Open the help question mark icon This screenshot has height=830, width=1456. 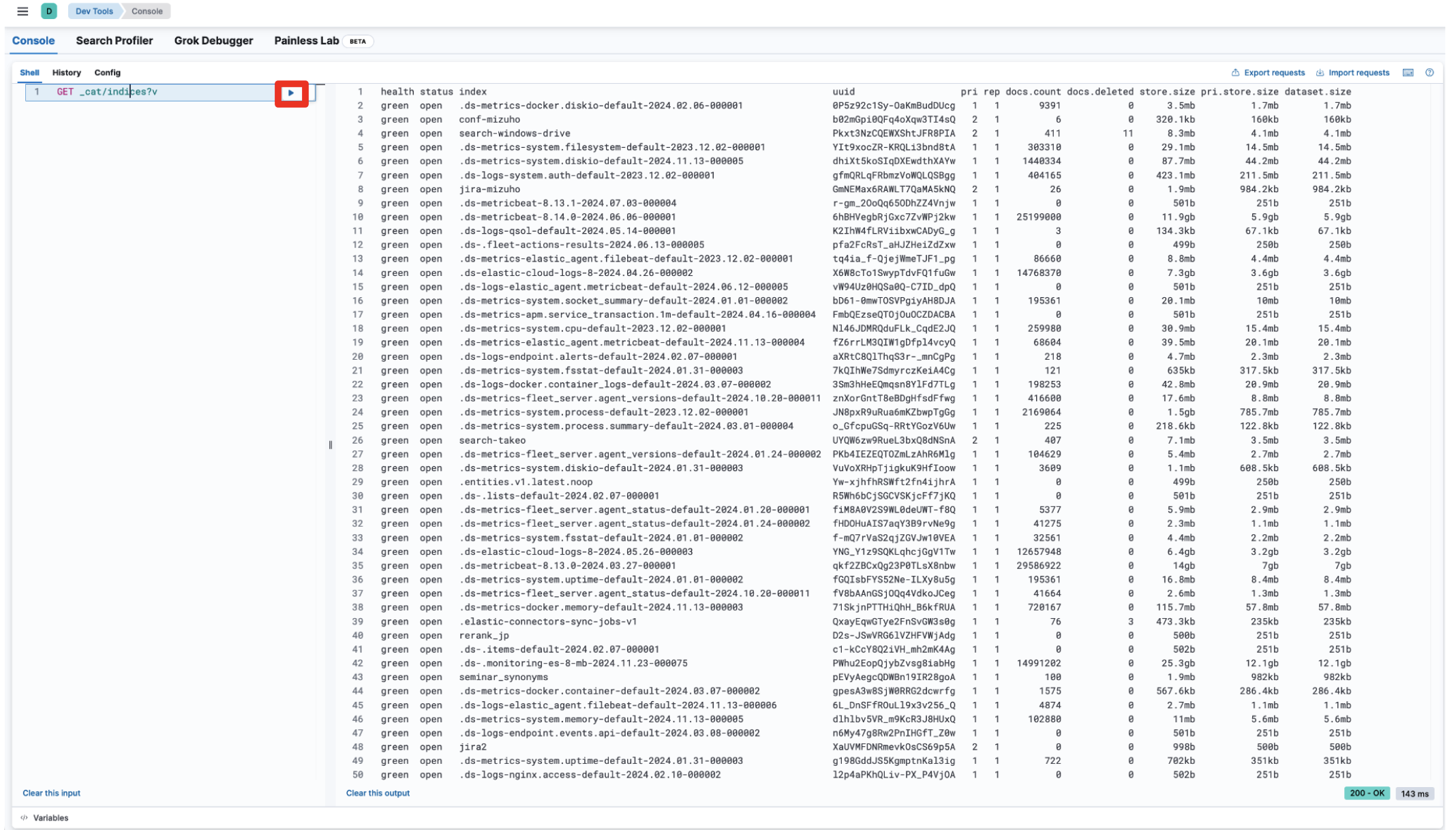1429,73
